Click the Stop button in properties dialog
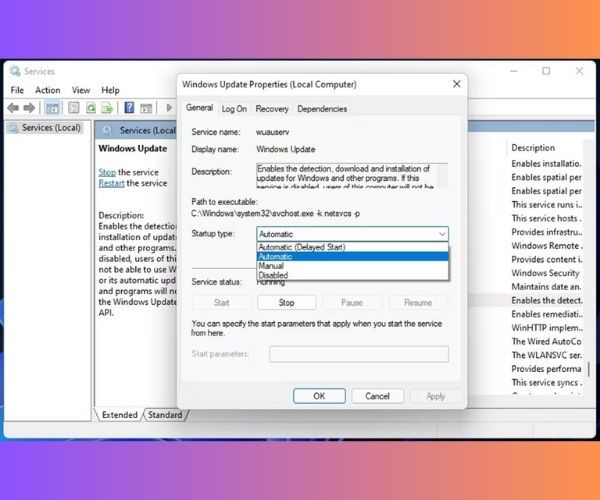The width and height of the screenshot is (600, 500). 287,303
